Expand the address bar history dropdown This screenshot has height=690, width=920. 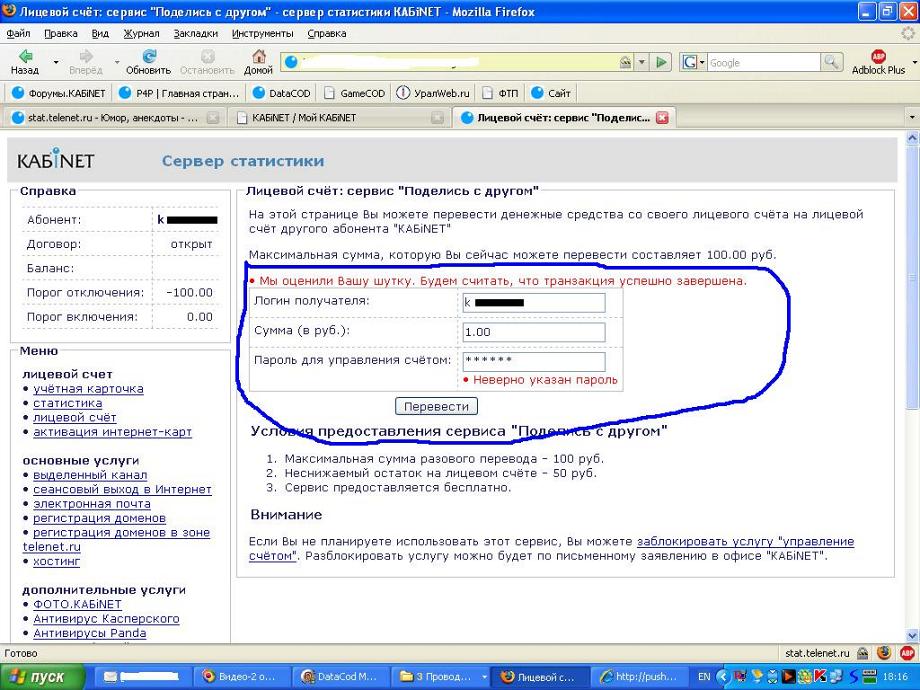pos(642,62)
